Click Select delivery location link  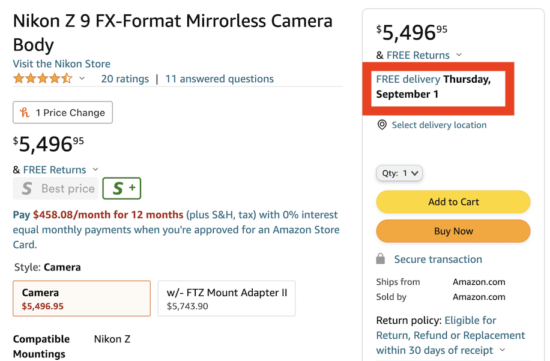pos(439,125)
